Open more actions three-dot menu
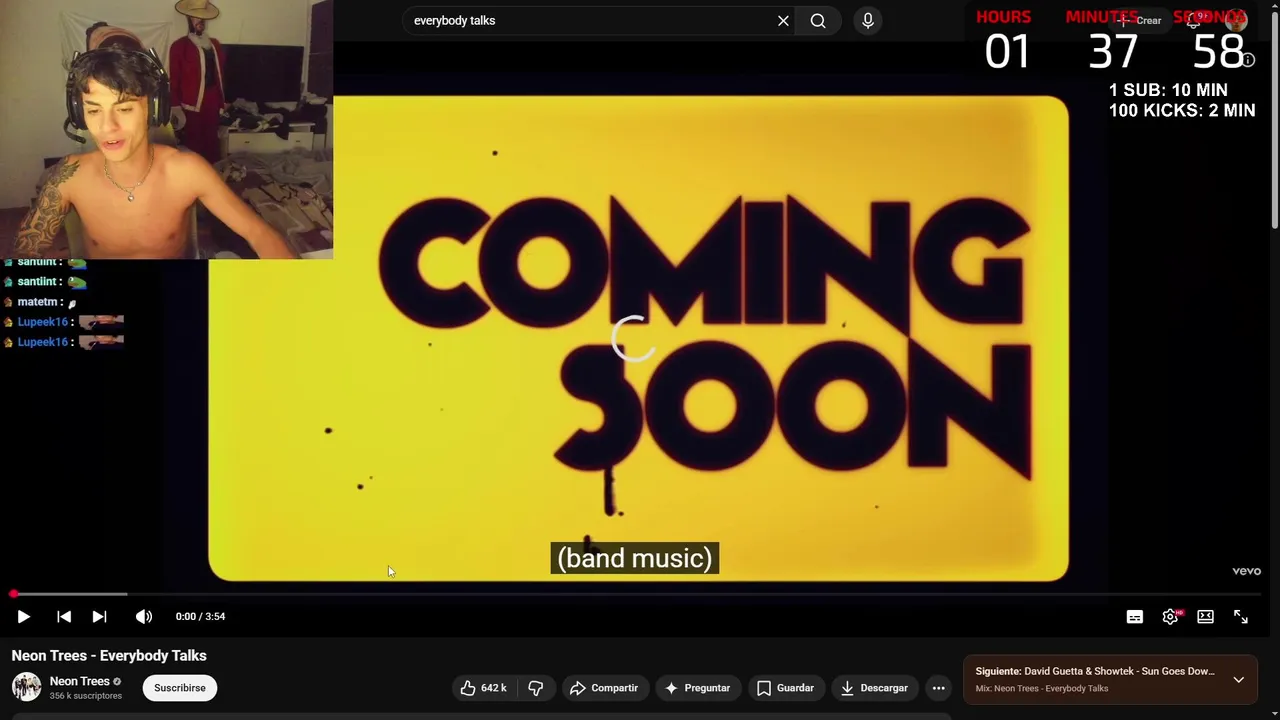The image size is (1280, 720). pos(938,688)
